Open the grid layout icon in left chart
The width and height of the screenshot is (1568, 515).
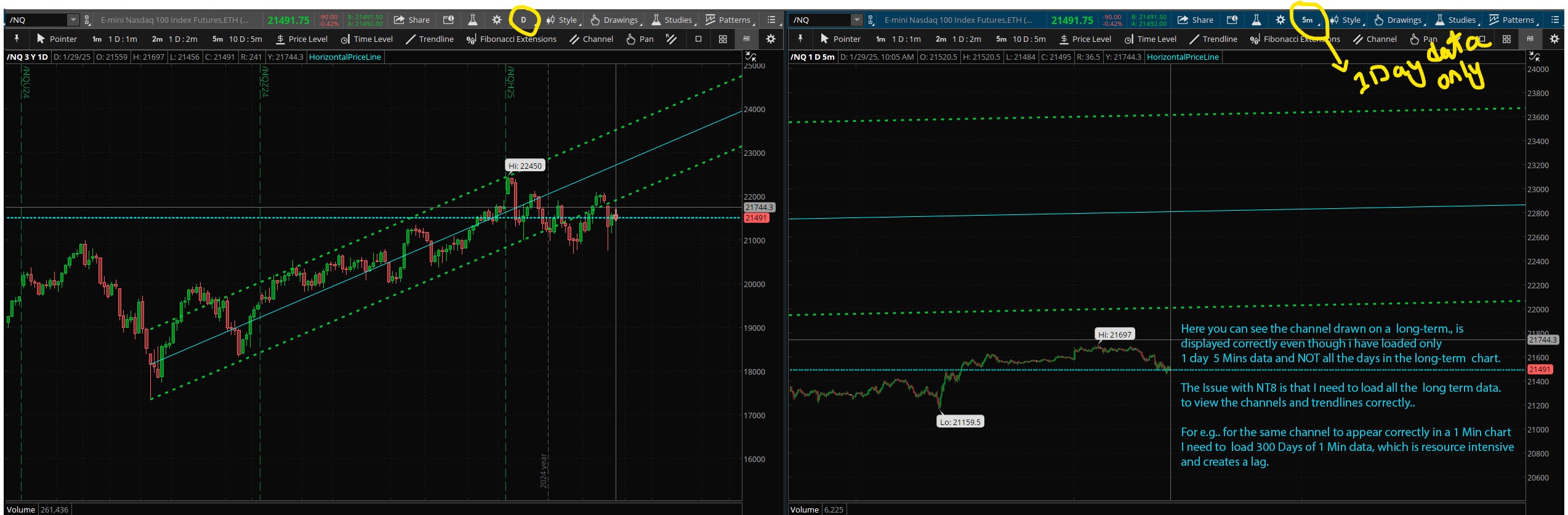click(723, 39)
